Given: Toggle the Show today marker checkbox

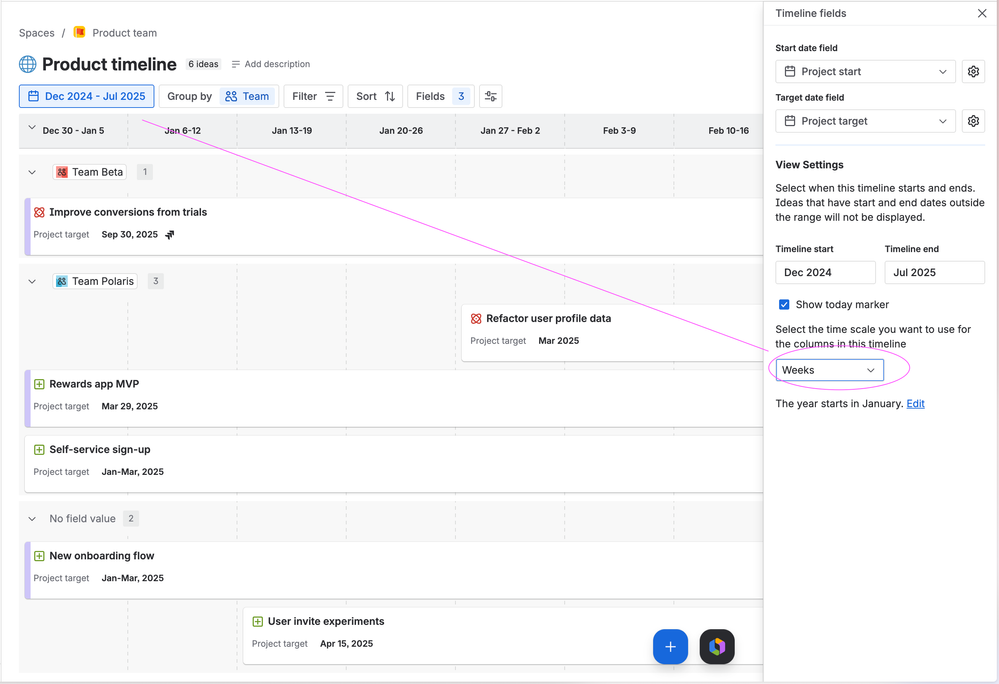Looking at the screenshot, I should click(x=784, y=304).
